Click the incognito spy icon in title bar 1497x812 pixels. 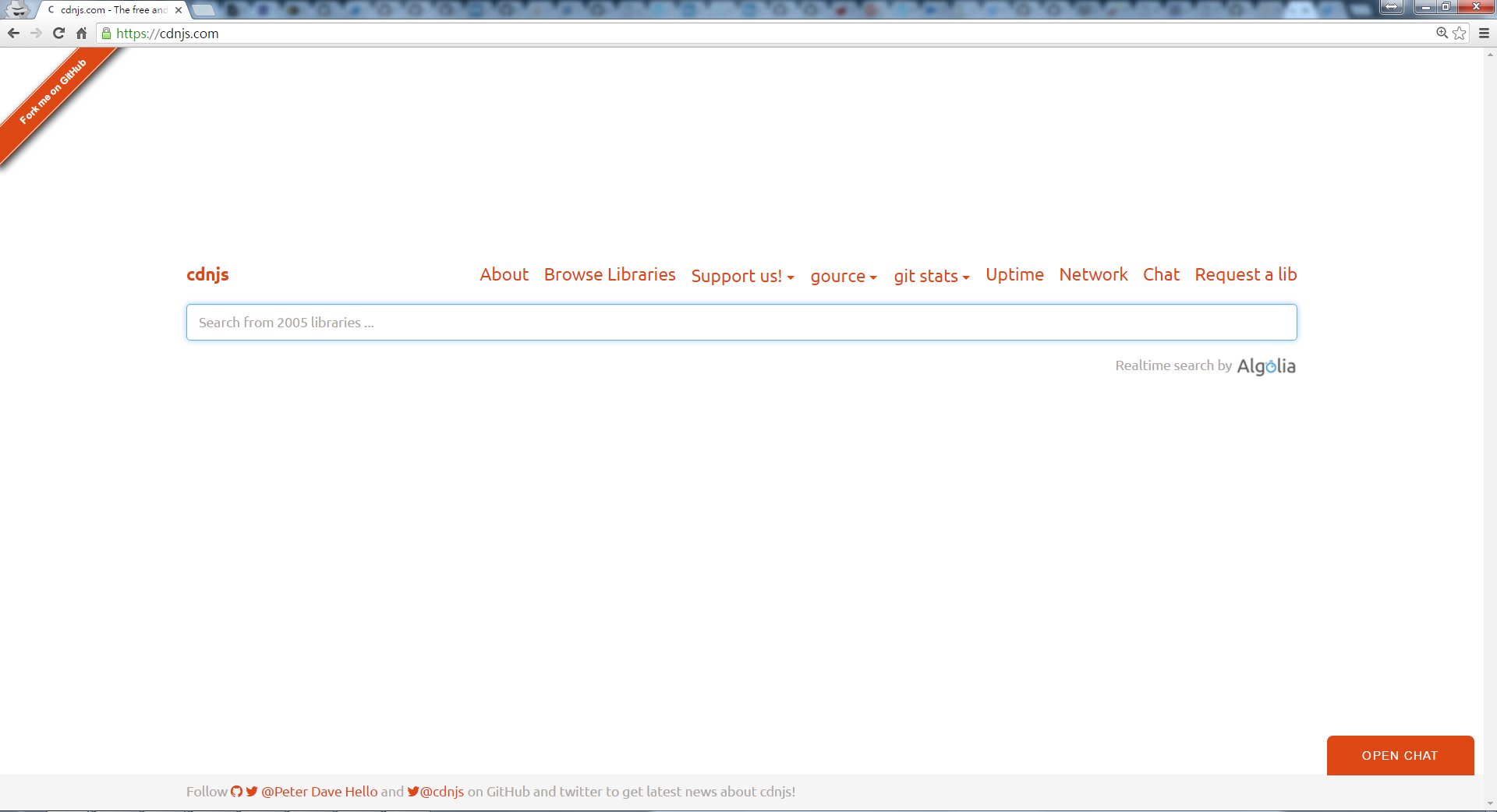(18, 9)
